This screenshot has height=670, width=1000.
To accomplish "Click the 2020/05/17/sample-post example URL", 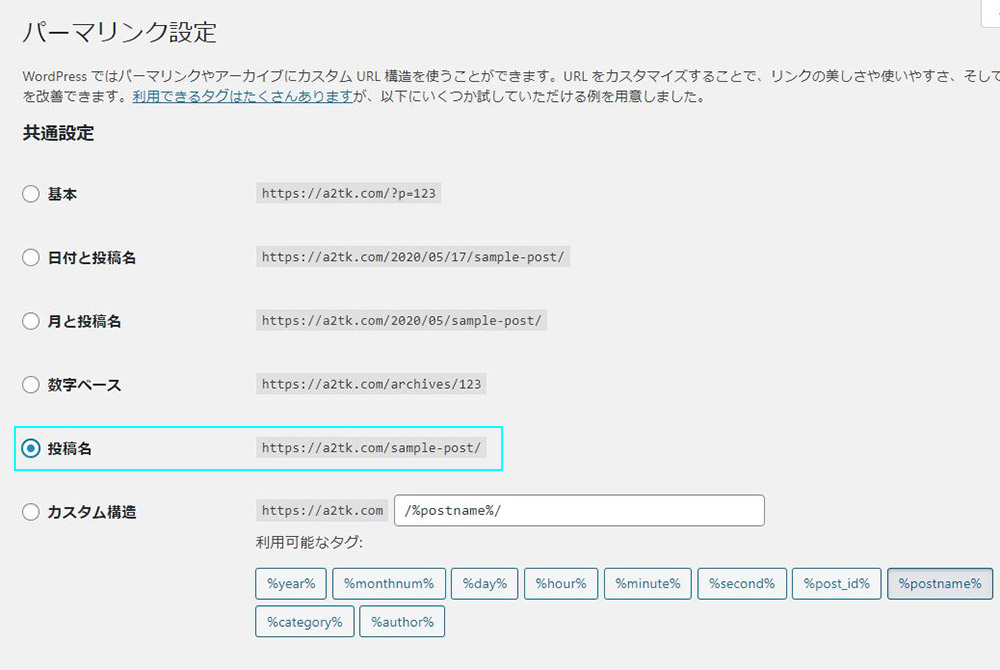I will click(x=413, y=257).
